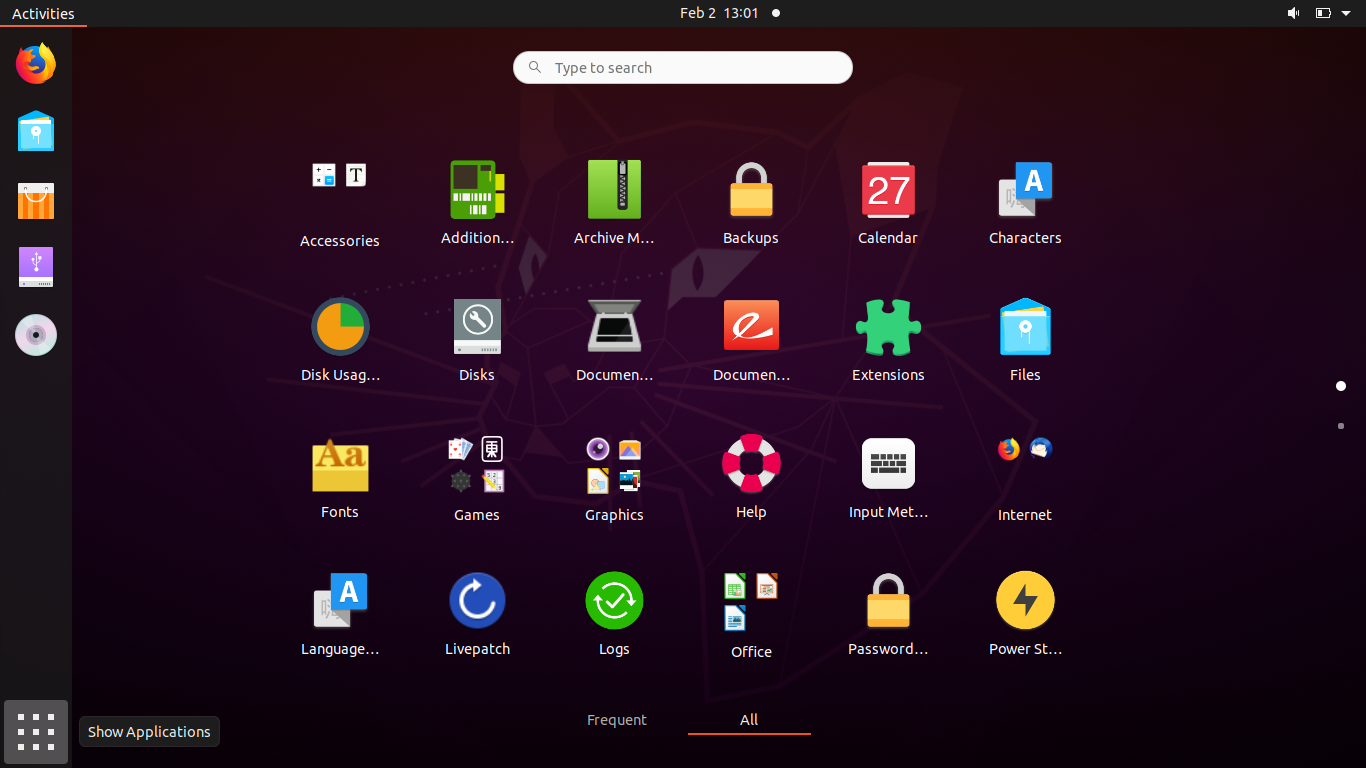Viewport: 1366px width, 768px height.
Task: Open Ubuntu Software from the dock
Action: pos(36,200)
